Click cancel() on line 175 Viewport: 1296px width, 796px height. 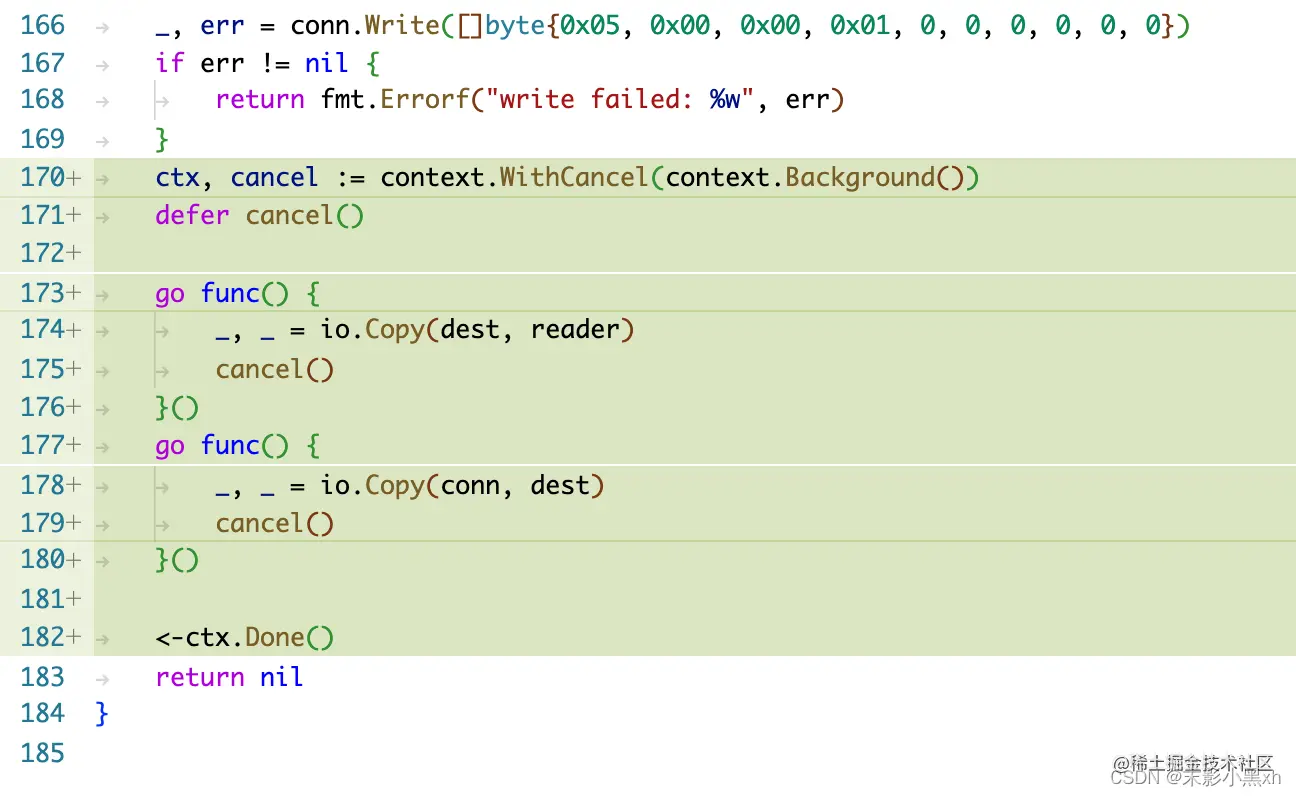[x=275, y=369]
